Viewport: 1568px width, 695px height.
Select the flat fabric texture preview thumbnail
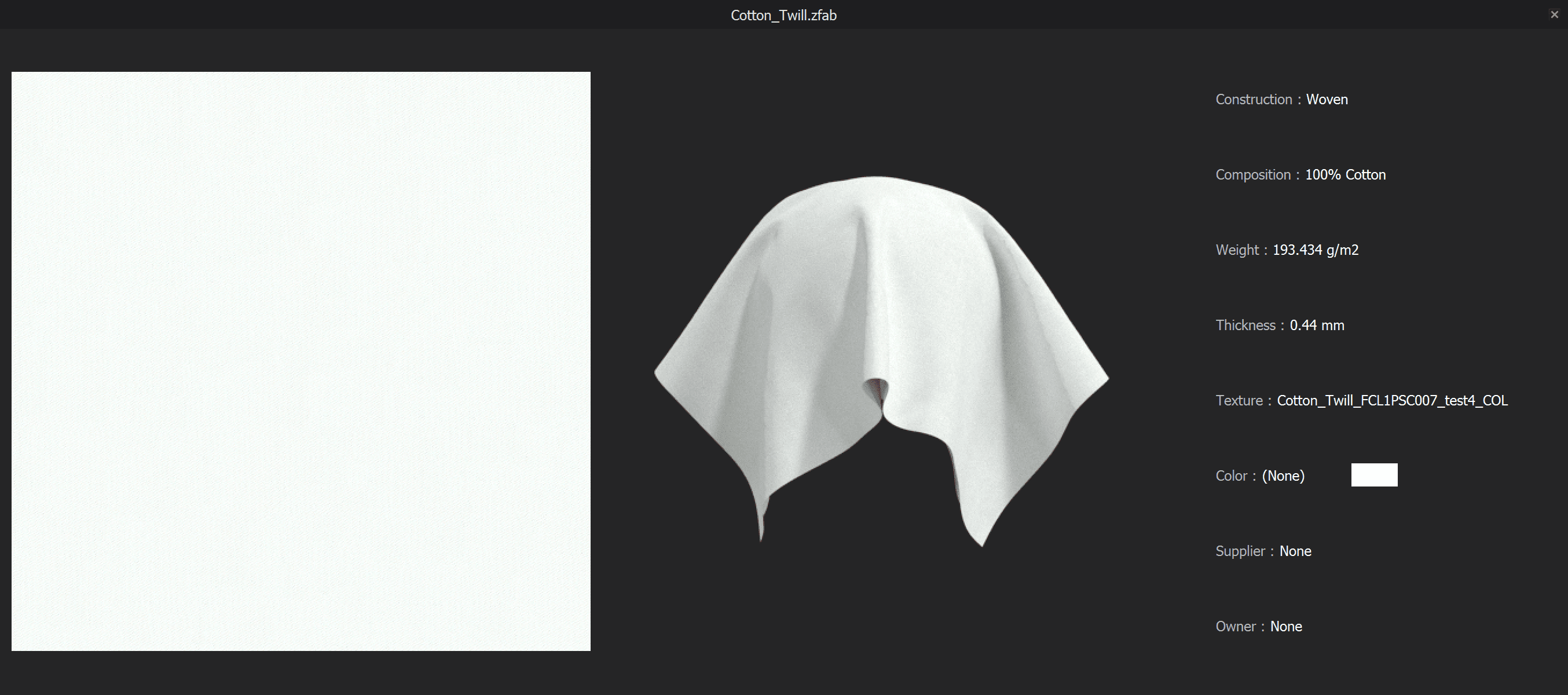pyautogui.click(x=301, y=361)
